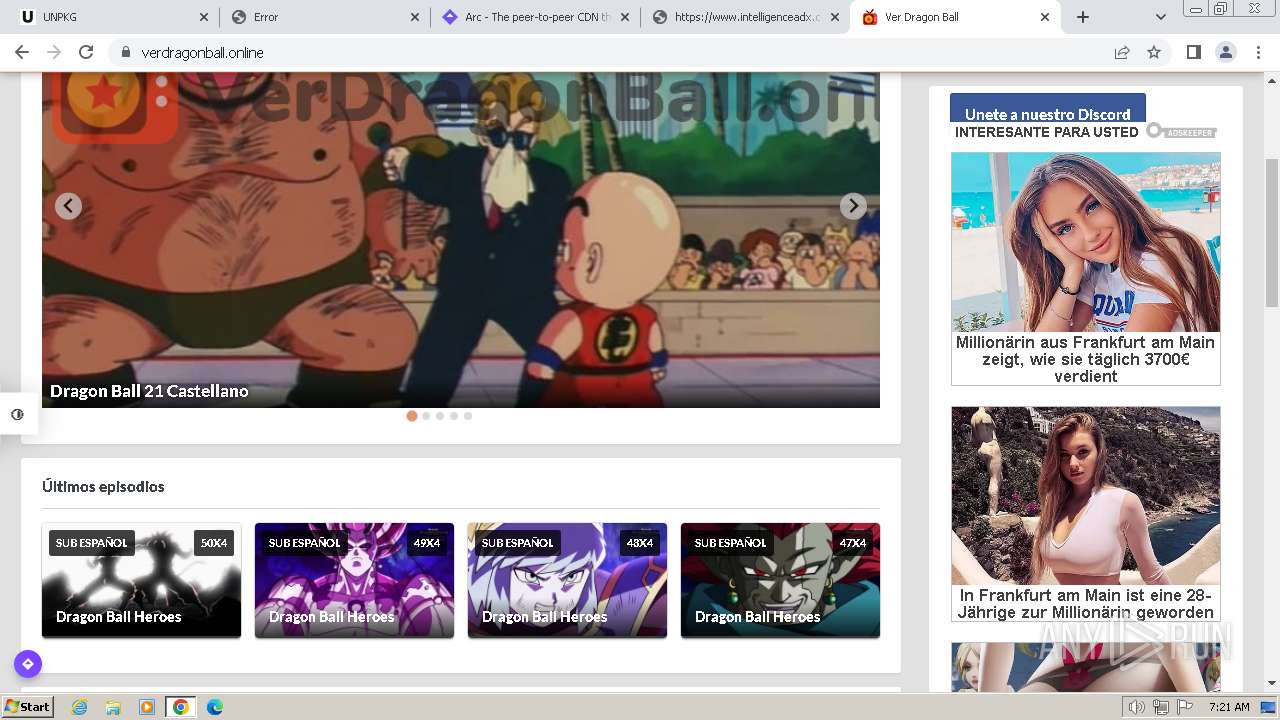
Task: Click the purple Arc widget icon
Action: click(28, 664)
